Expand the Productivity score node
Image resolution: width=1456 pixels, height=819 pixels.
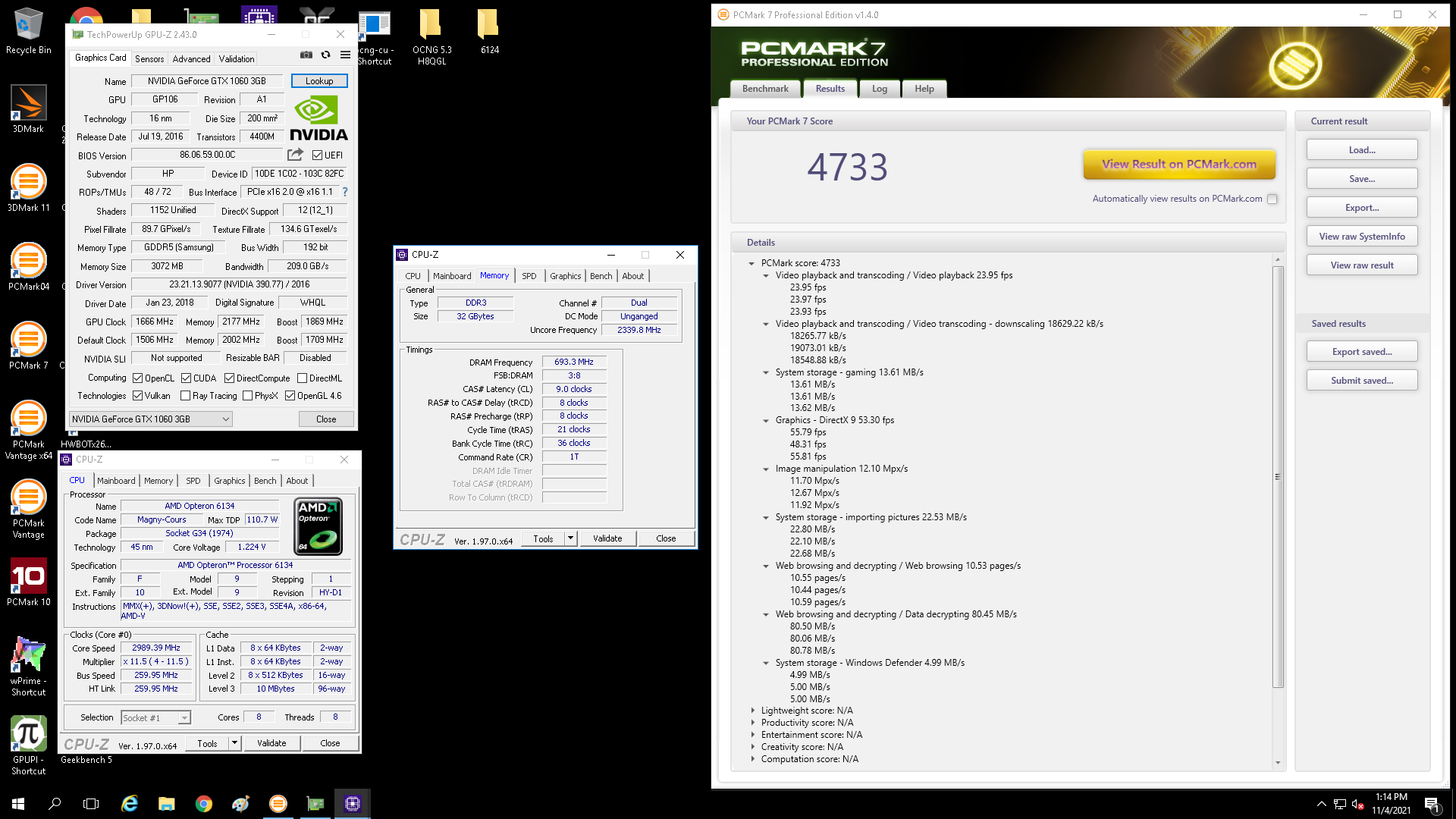click(752, 723)
